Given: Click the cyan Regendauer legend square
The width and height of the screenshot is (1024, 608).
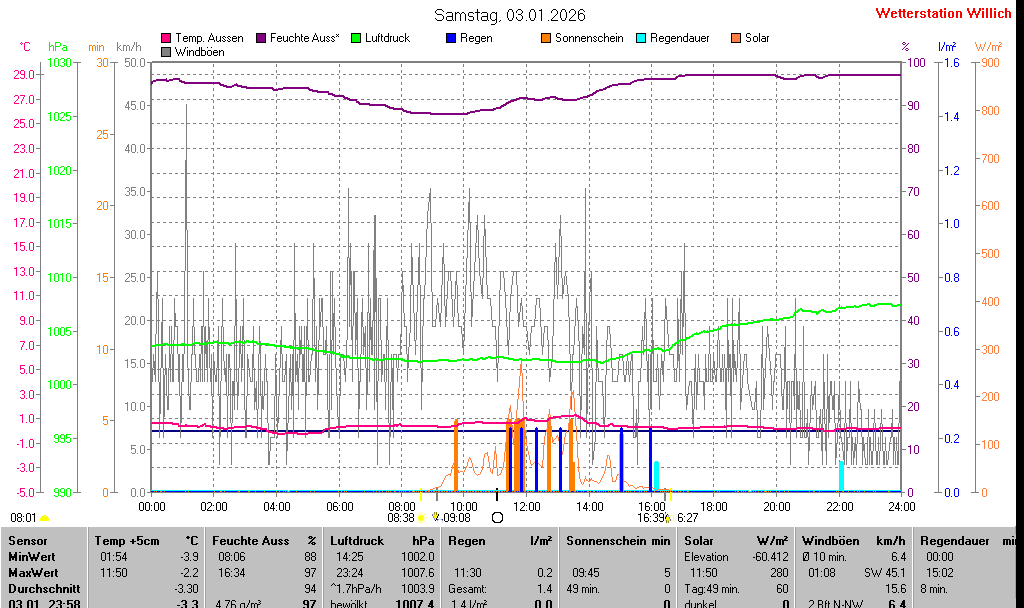Looking at the screenshot, I should coord(641,38).
